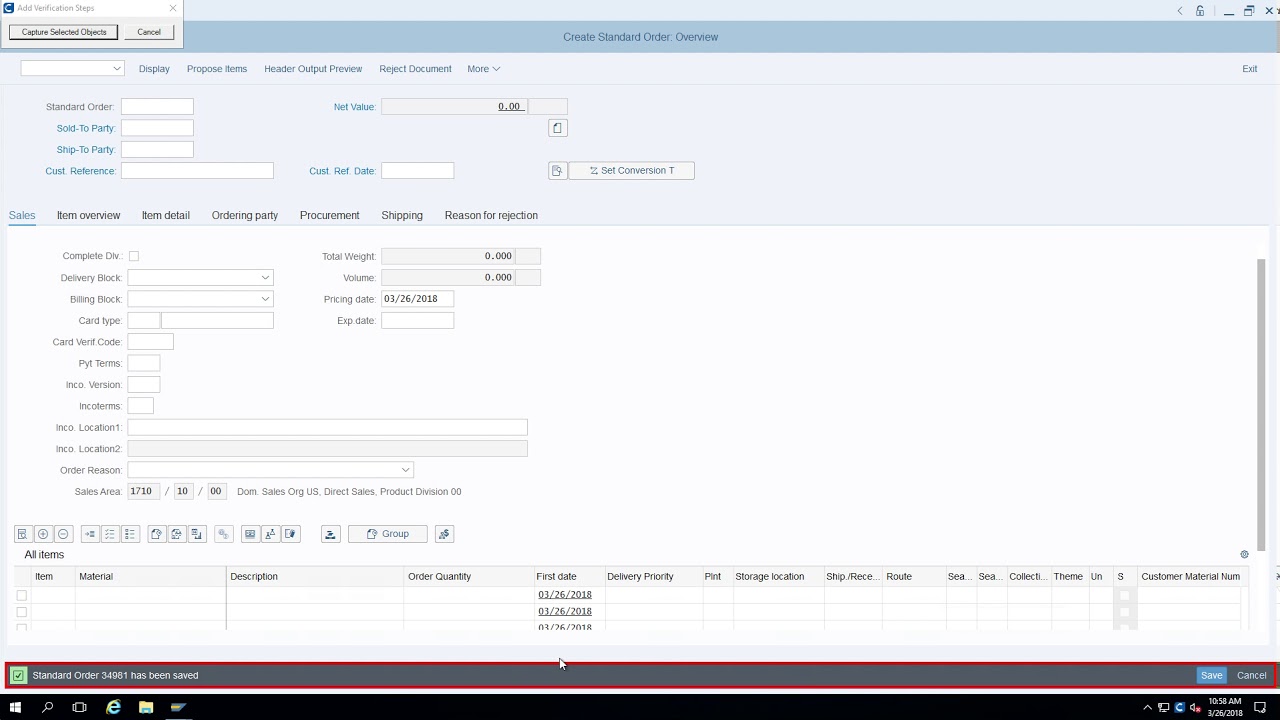Open the Shipping tab
The height and width of the screenshot is (720, 1280).
tap(402, 215)
